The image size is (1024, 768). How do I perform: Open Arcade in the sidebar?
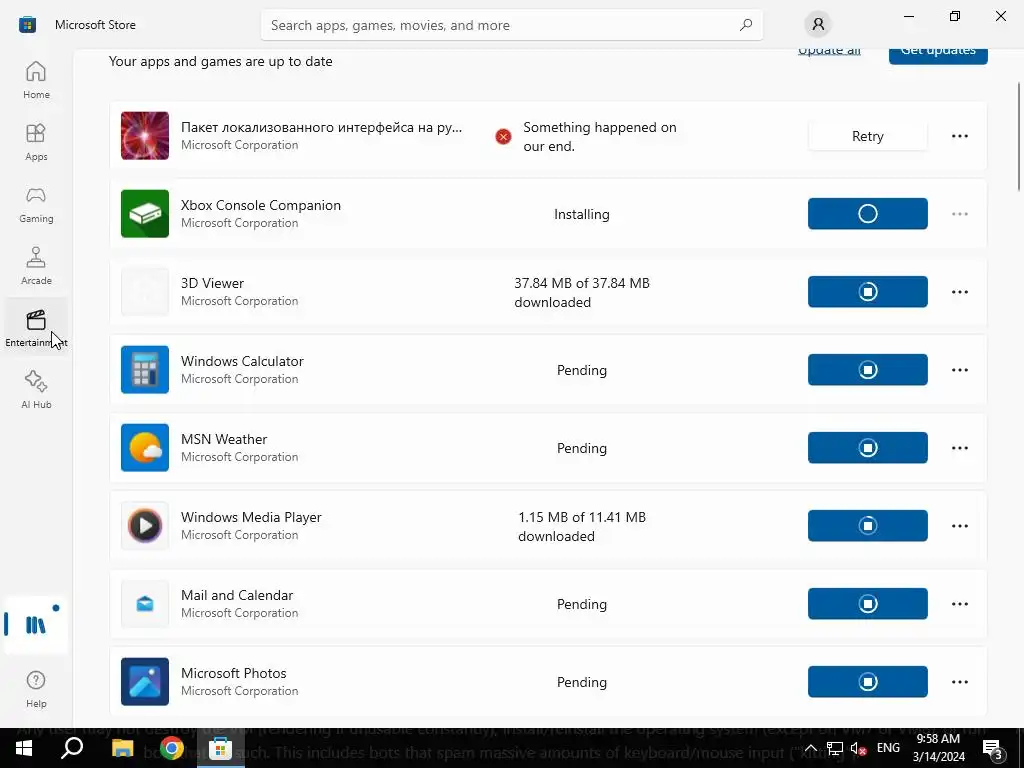click(x=36, y=266)
